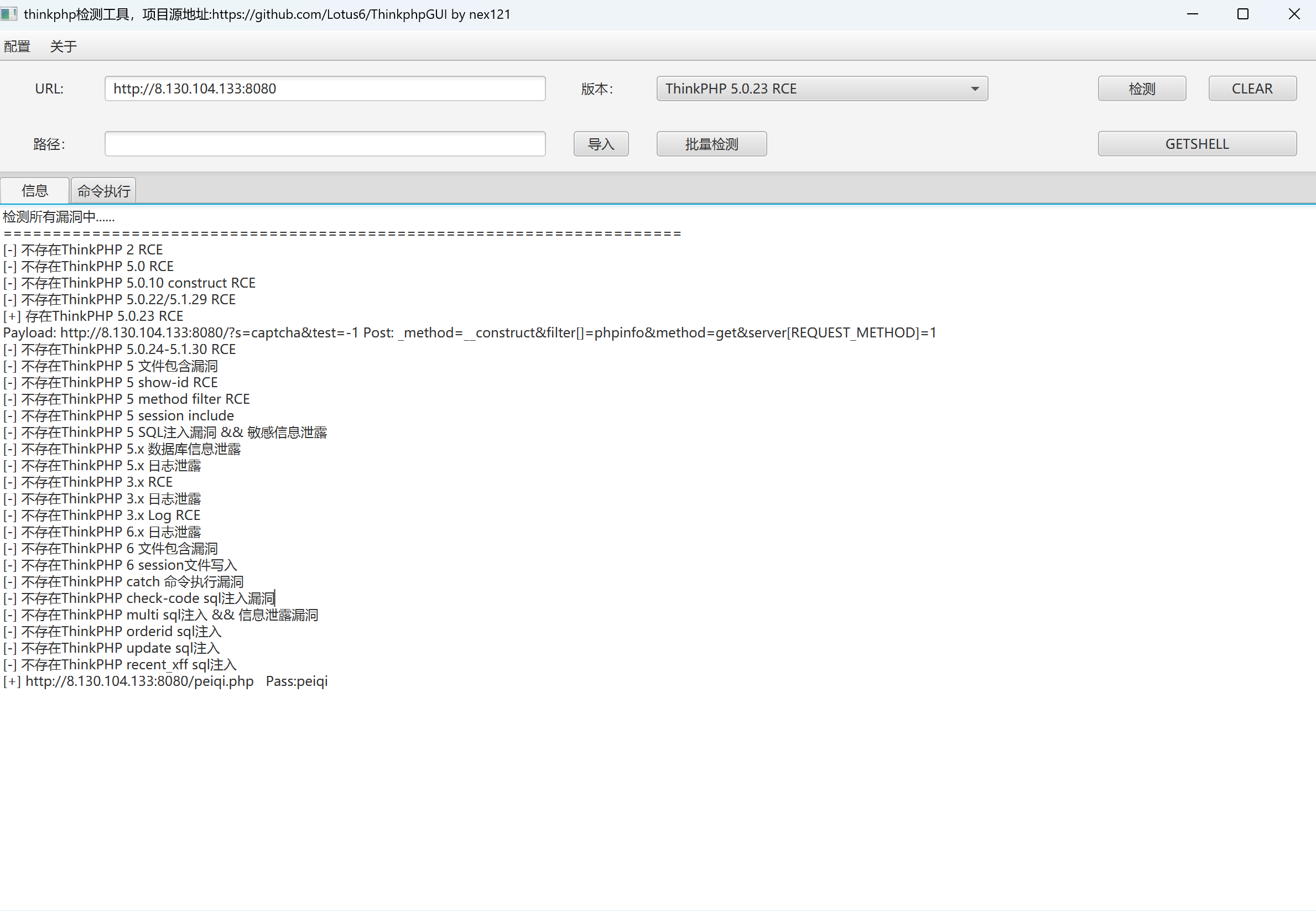Click the GETSHELL button

[1197, 144]
